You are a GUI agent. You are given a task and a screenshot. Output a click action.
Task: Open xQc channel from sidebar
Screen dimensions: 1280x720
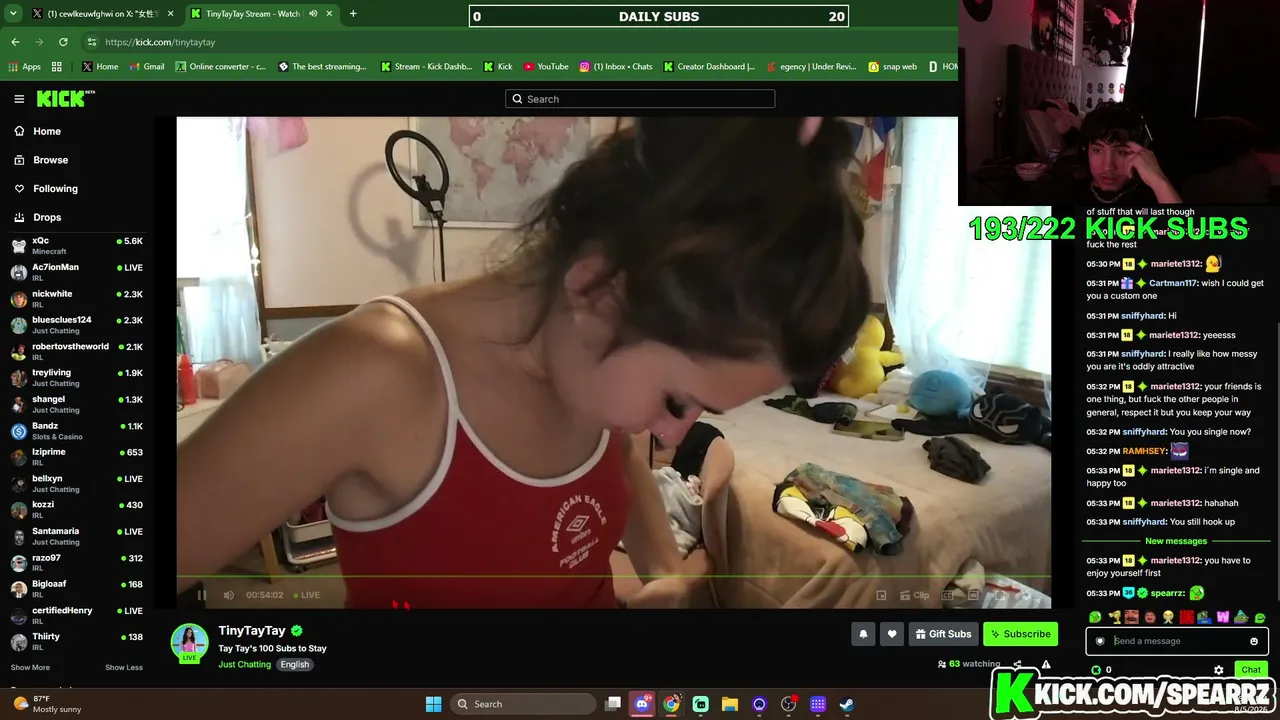tap(77, 245)
